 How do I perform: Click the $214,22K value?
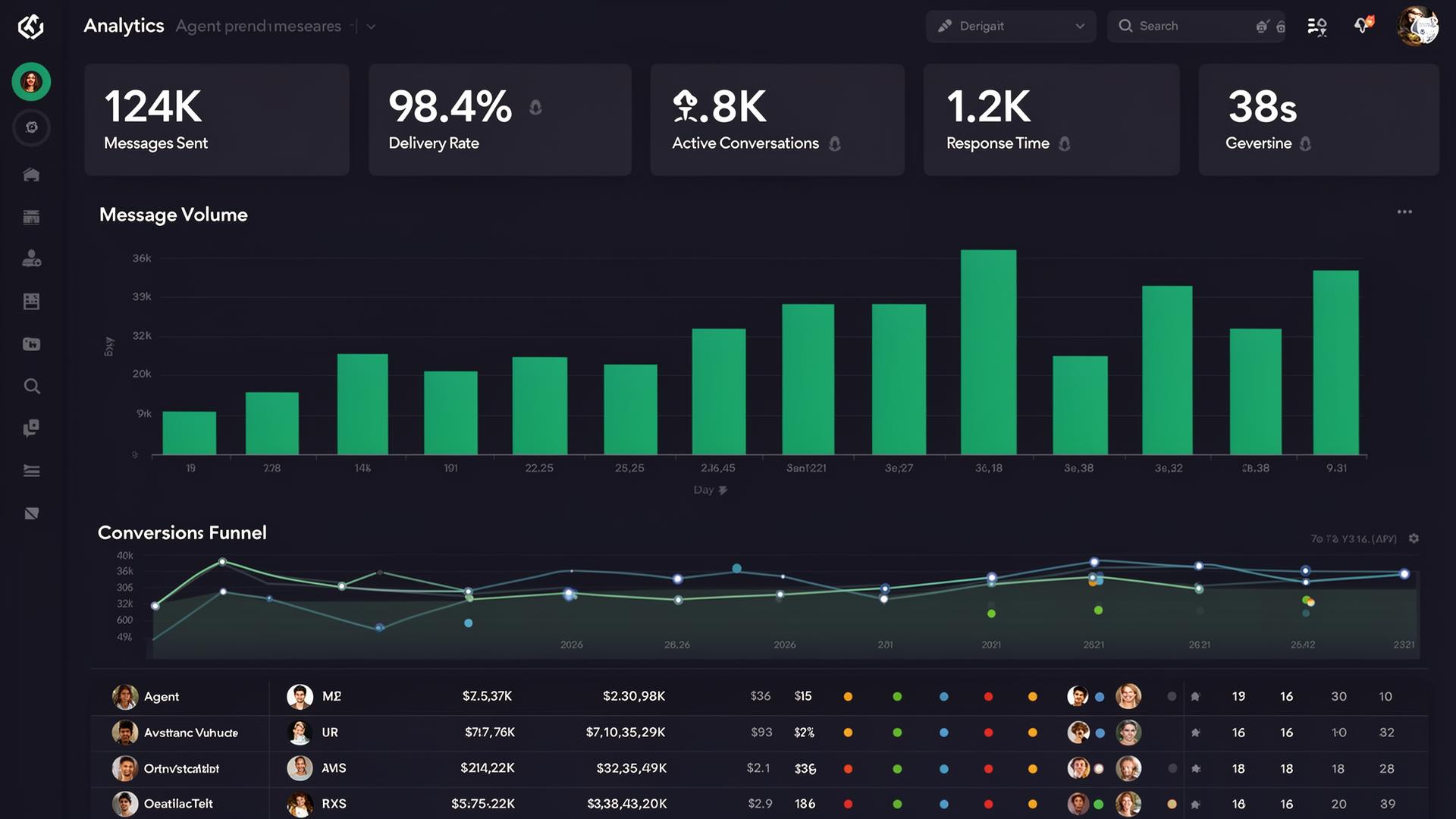pyautogui.click(x=488, y=768)
